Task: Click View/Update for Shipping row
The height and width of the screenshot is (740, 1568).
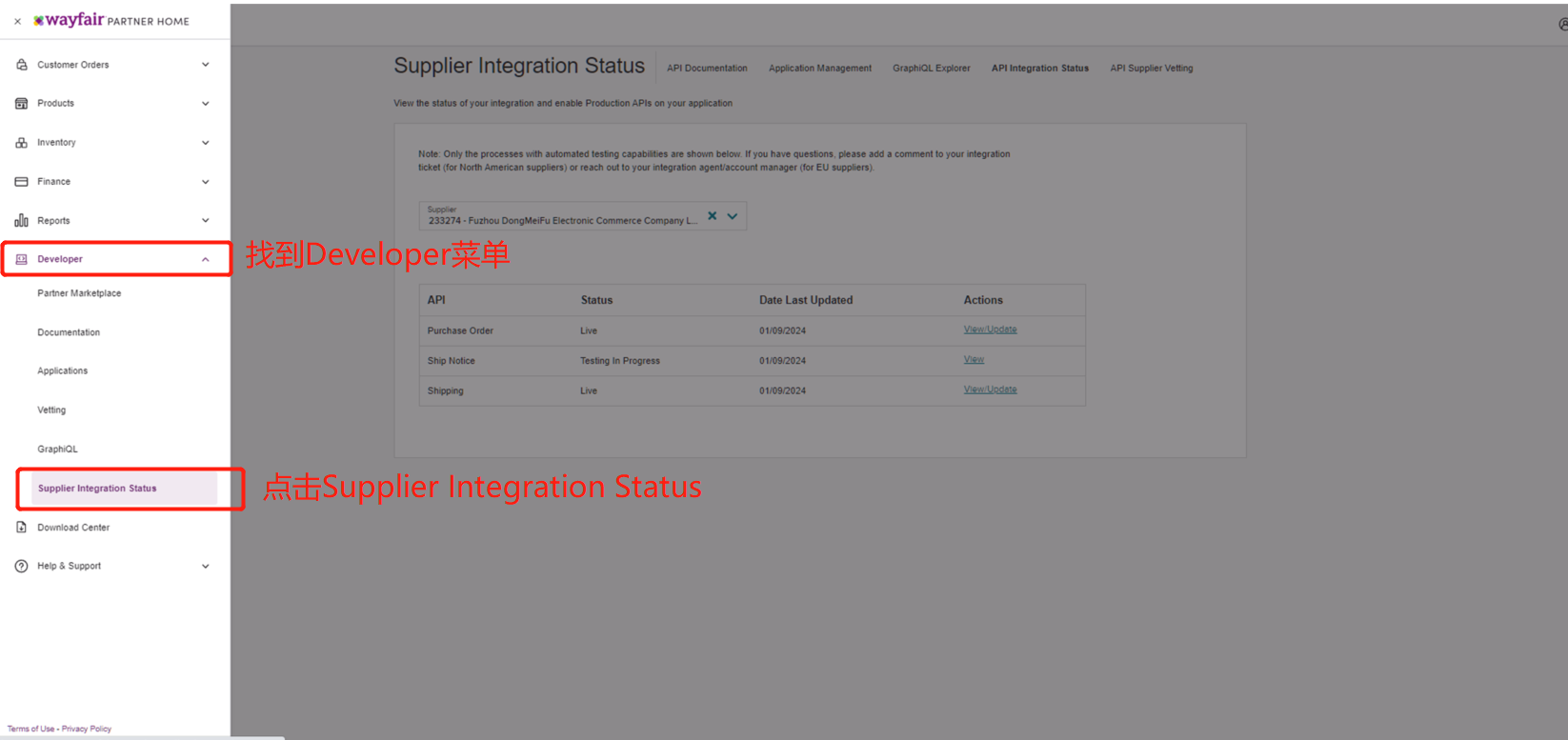Action: [990, 390]
